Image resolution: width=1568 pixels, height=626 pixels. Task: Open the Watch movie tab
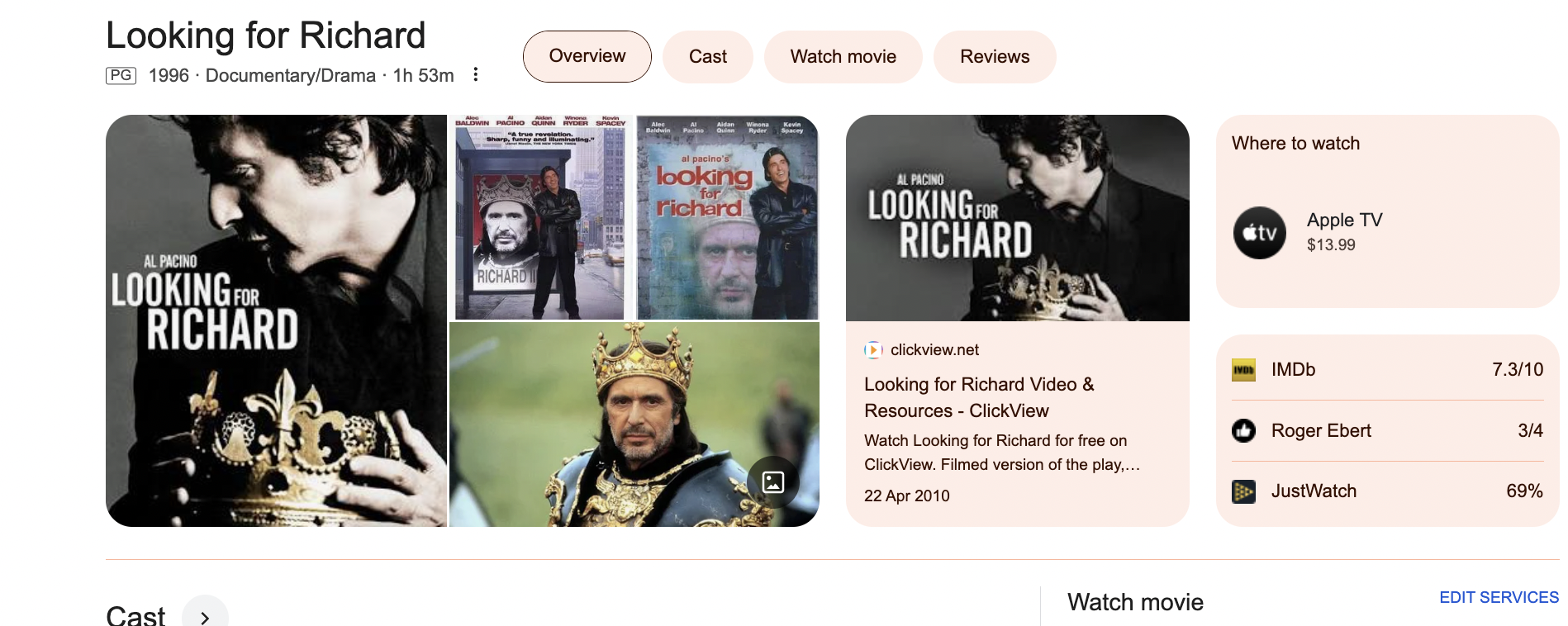point(843,57)
